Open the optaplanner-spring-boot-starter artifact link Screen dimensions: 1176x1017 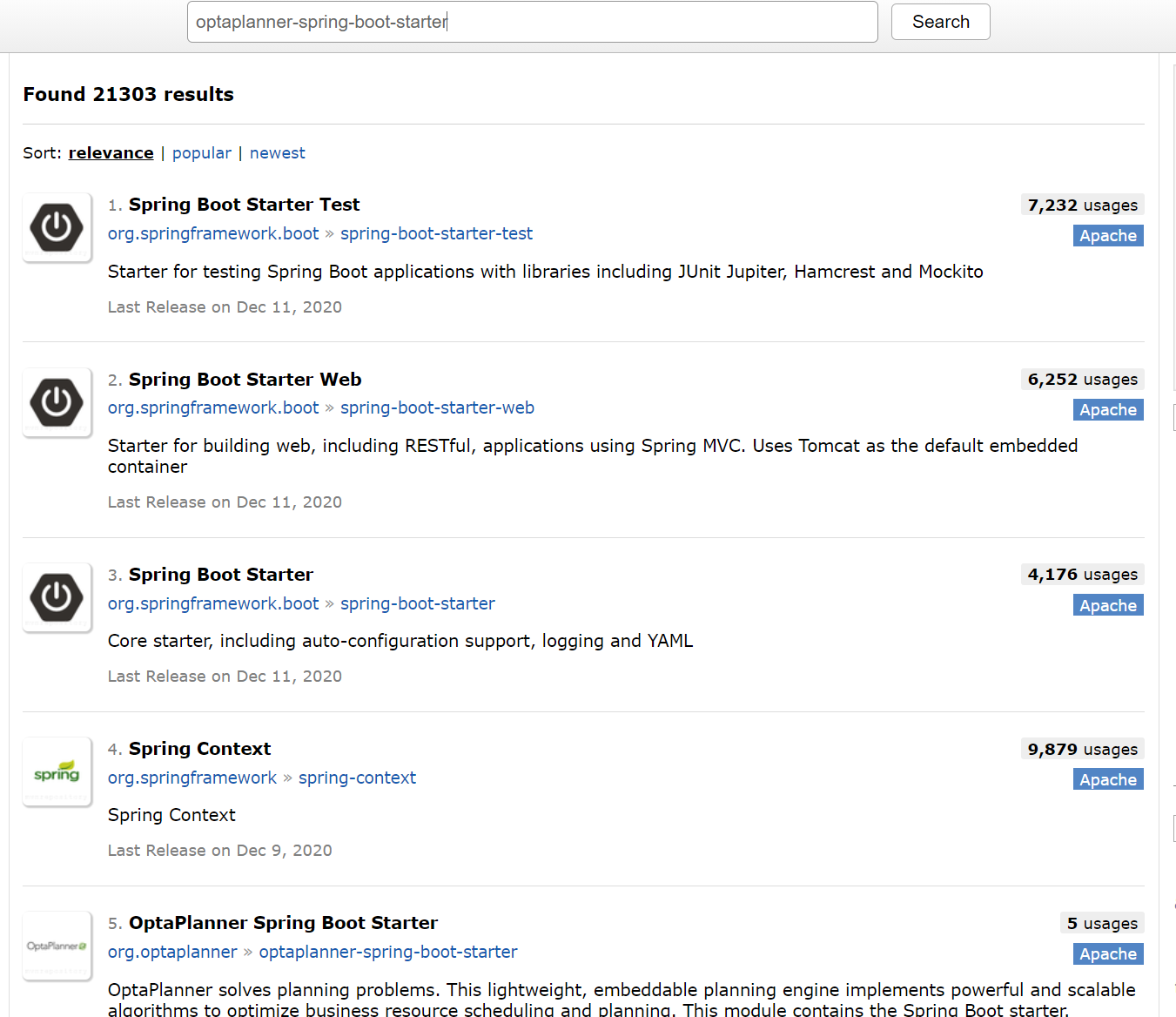(388, 952)
